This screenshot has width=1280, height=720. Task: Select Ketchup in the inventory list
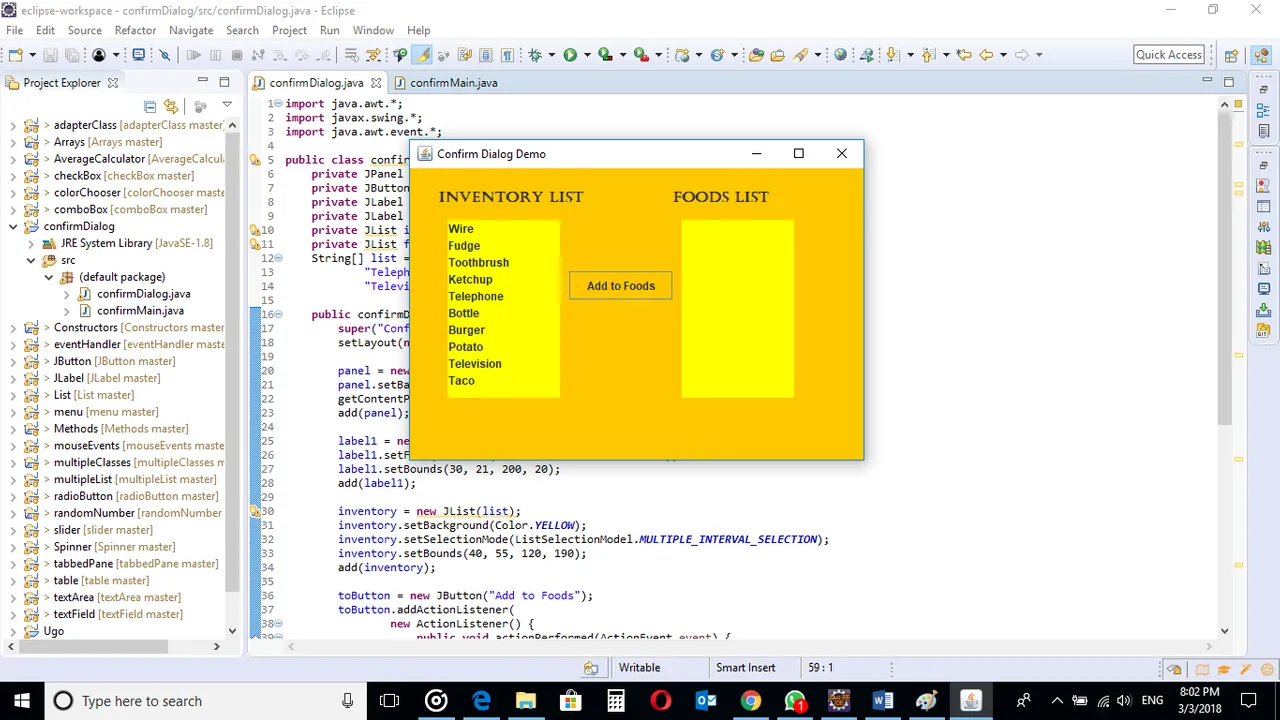coord(503,280)
